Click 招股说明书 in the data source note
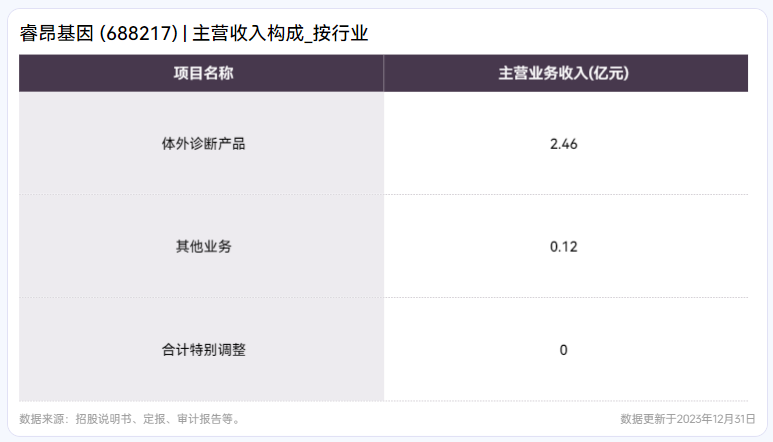The image size is (773, 442). tap(103, 419)
